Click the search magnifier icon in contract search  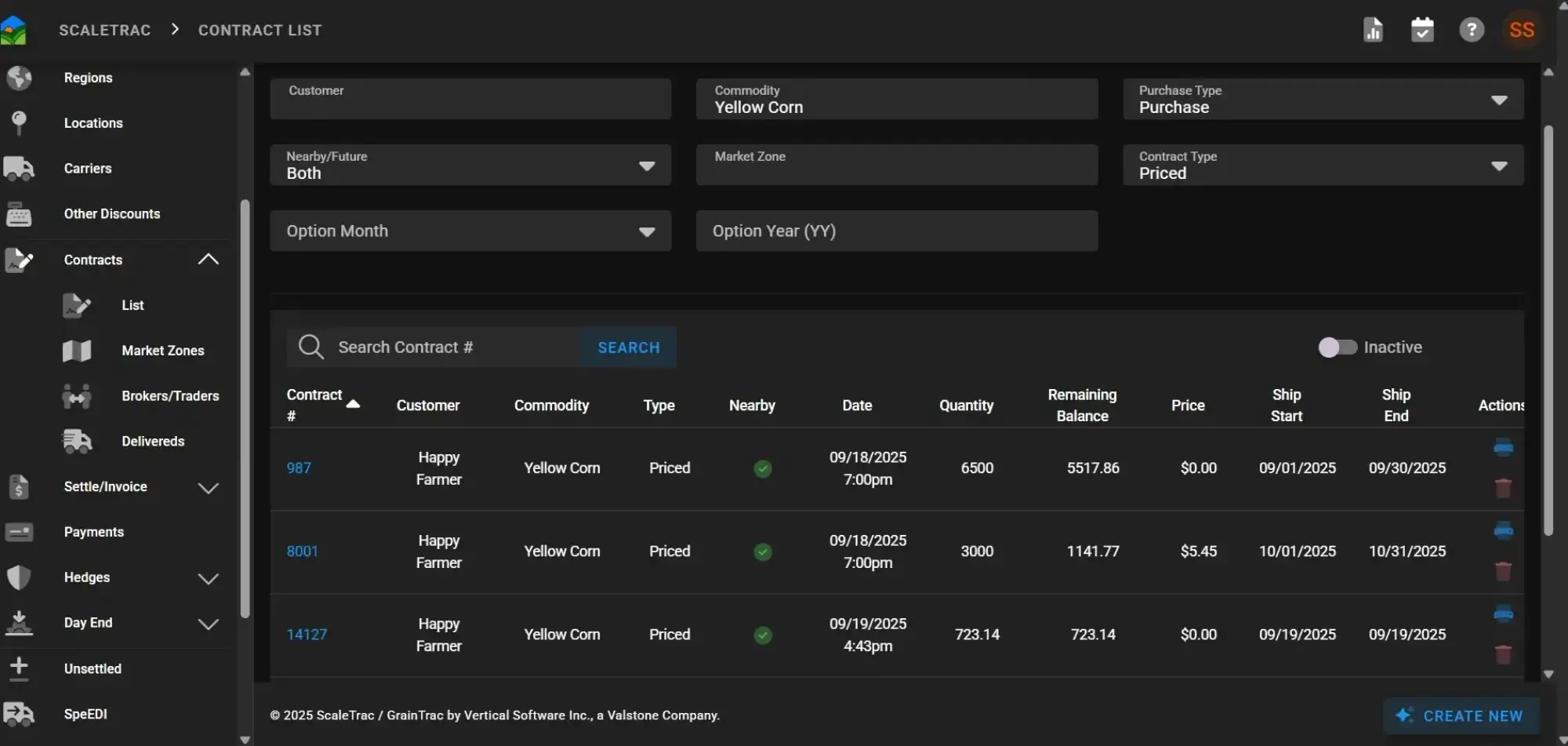310,347
